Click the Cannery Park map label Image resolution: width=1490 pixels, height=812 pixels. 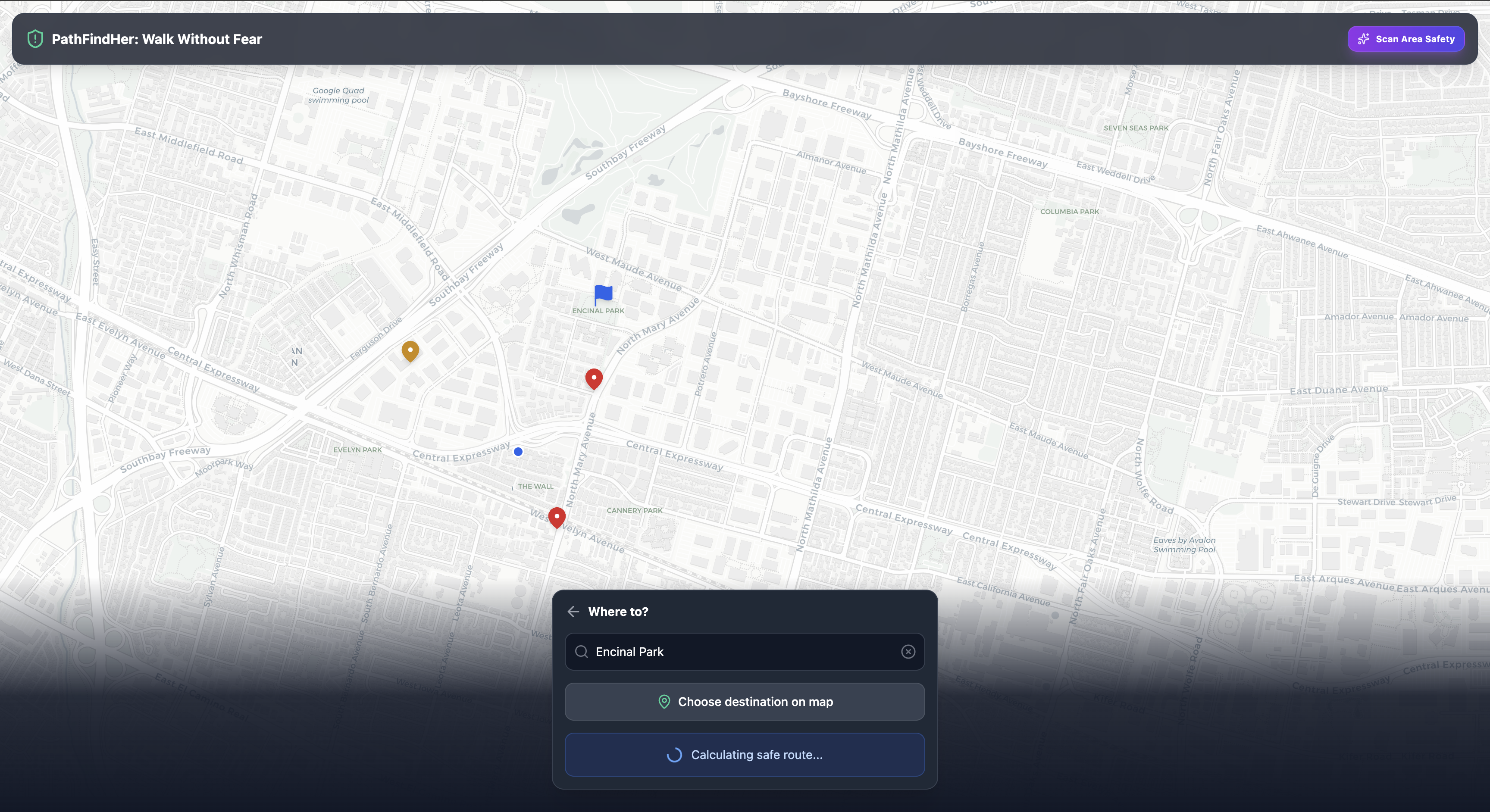click(635, 511)
